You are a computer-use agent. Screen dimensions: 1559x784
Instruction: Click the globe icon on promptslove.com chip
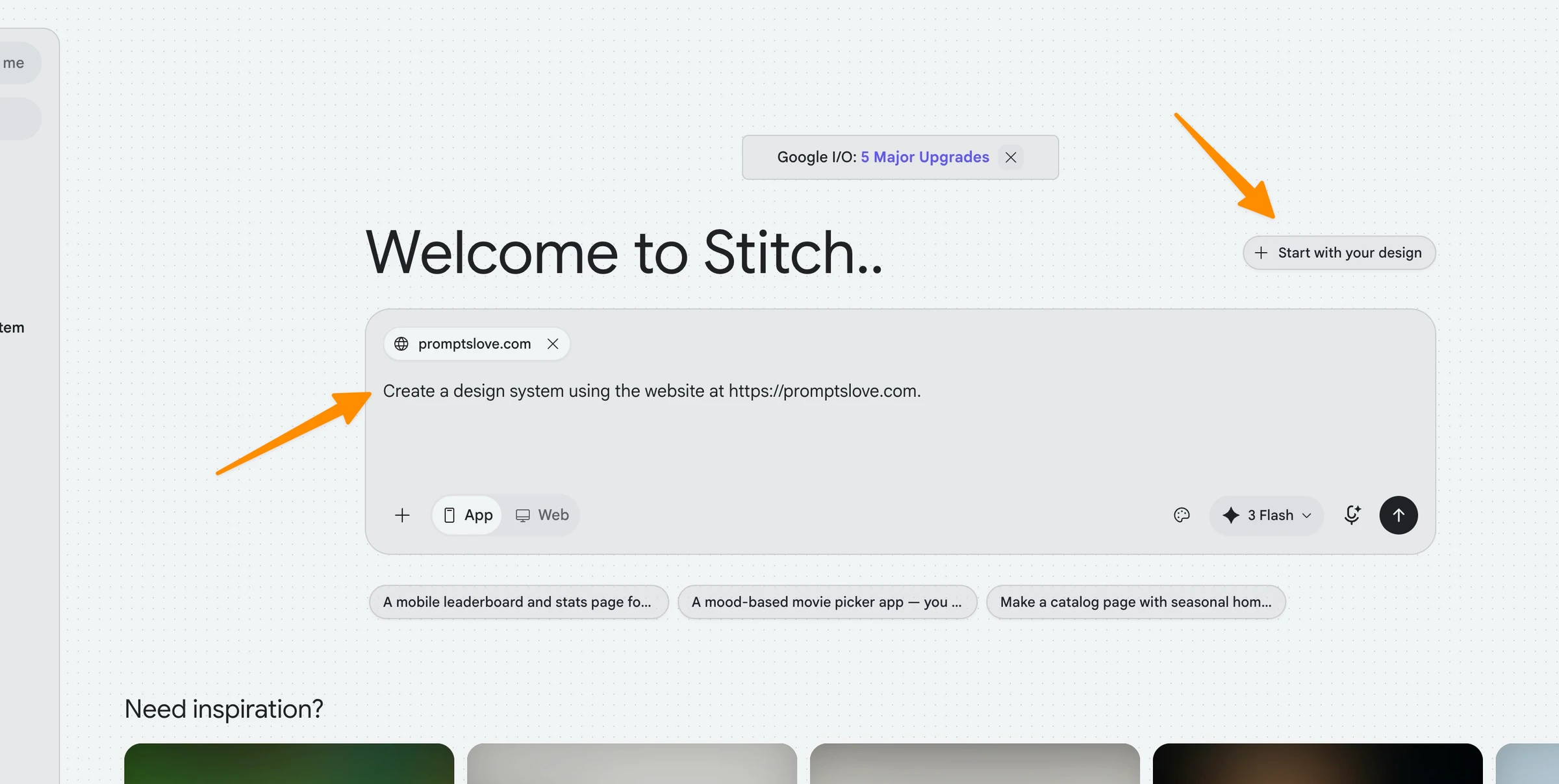(401, 344)
